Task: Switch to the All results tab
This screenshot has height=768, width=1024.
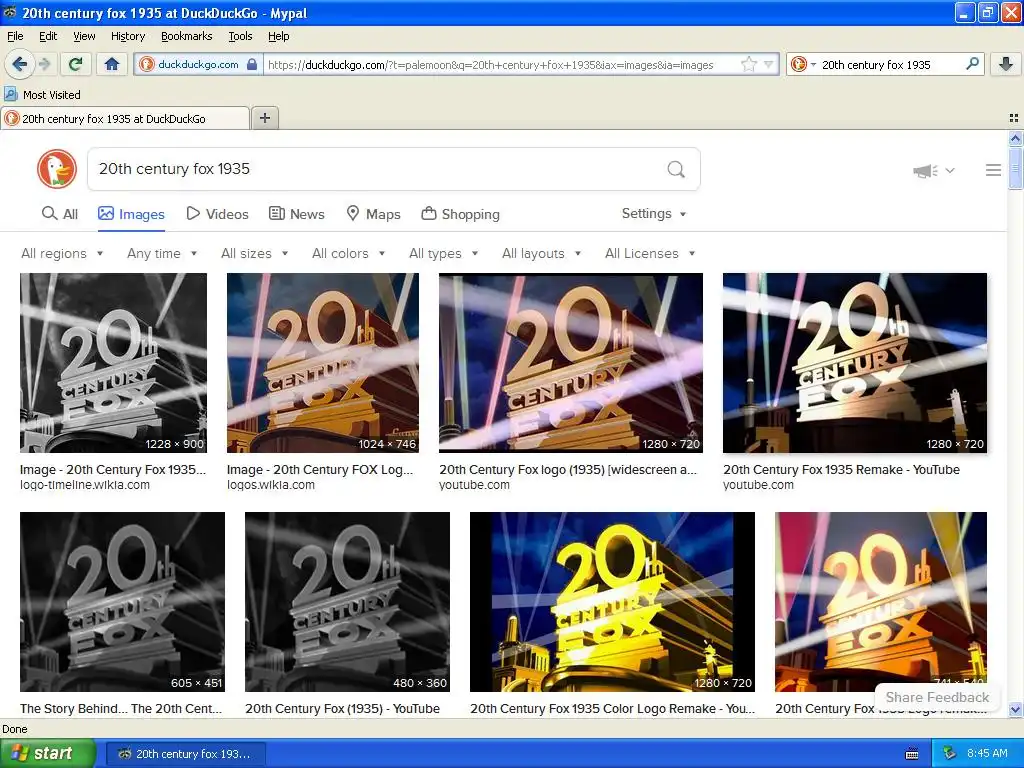Action: (59, 214)
